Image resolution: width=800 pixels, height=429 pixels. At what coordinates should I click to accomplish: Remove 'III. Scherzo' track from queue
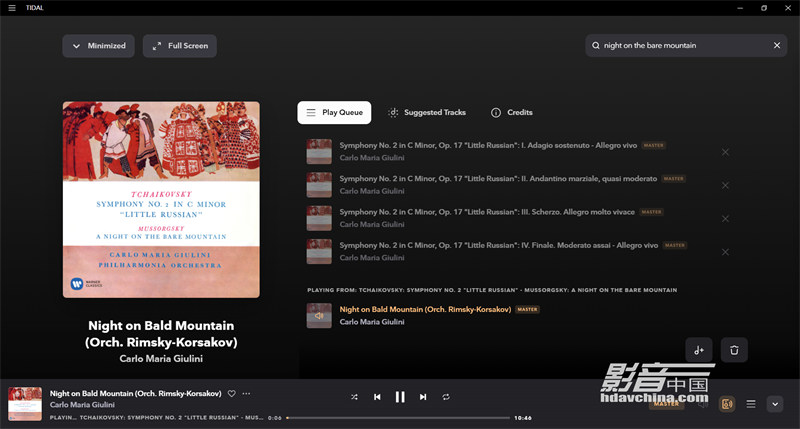point(725,218)
